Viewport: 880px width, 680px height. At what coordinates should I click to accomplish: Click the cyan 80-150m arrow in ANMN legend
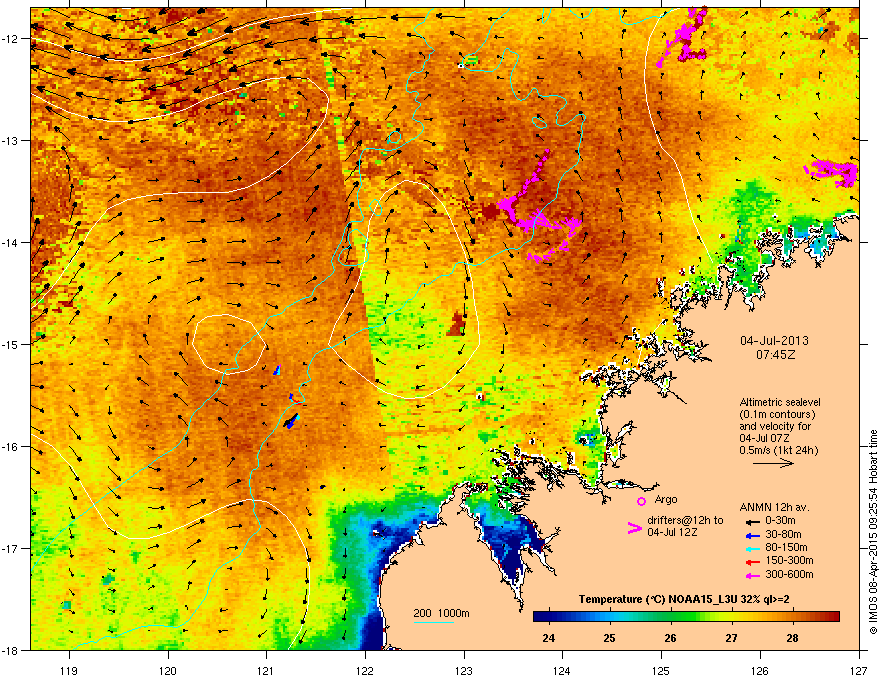pos(752,548)
